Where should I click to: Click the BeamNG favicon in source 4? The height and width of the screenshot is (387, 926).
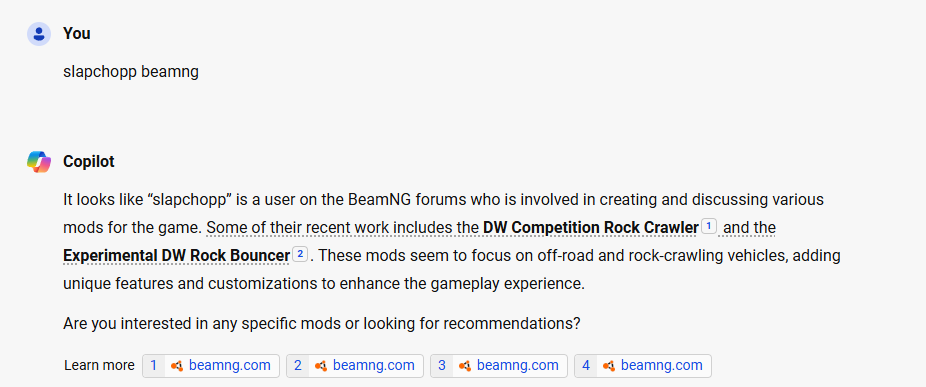pos(609,366)
